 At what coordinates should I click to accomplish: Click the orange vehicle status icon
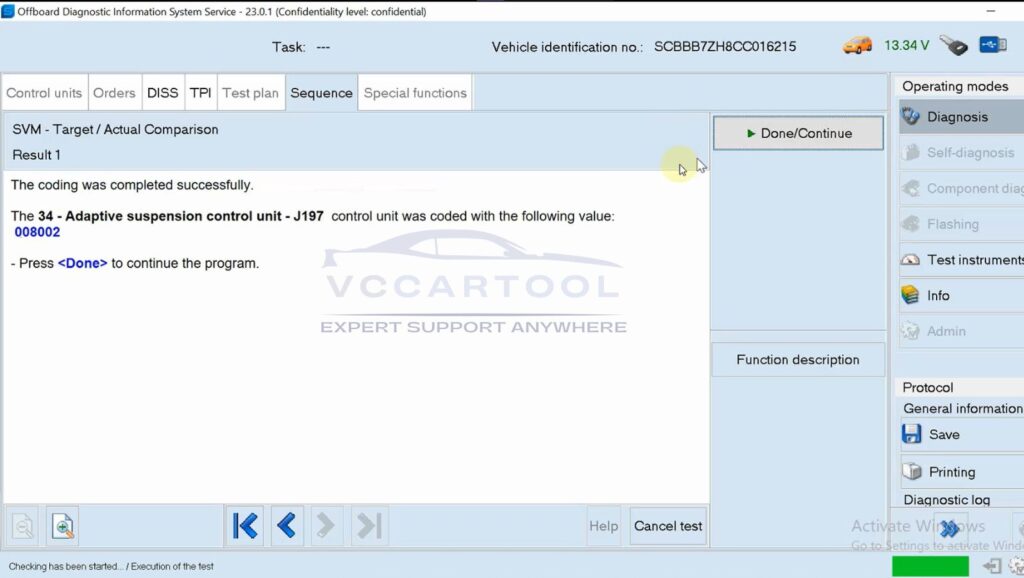click(857, 46)
